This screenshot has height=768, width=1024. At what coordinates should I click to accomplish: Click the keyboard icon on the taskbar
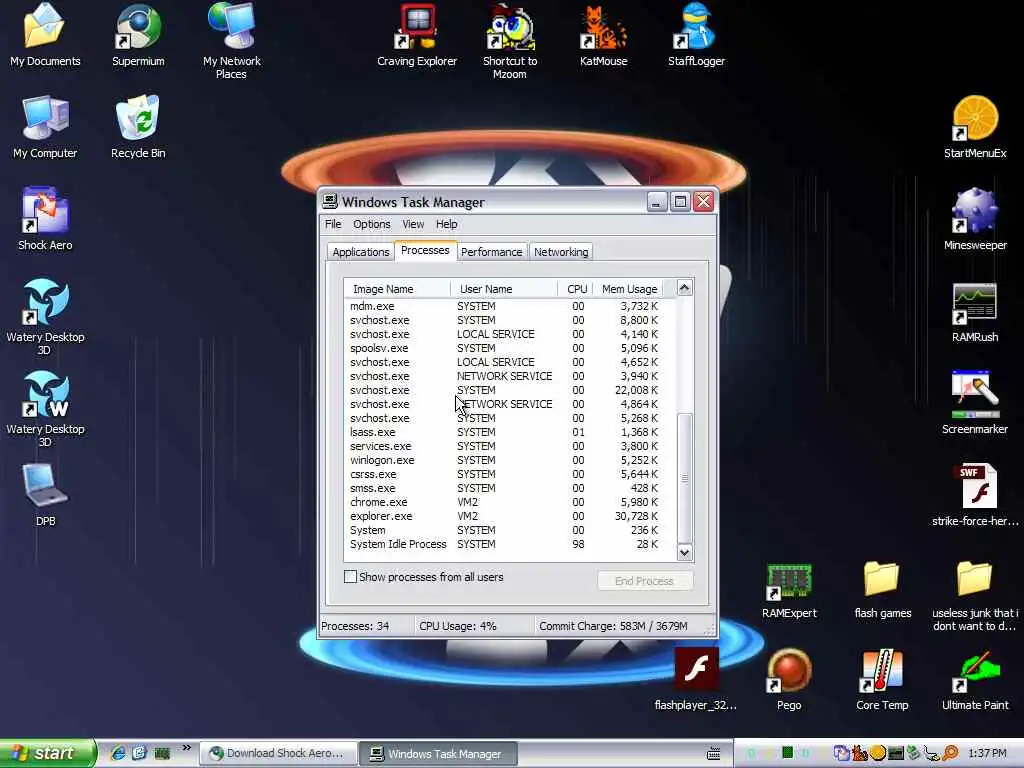point(714,754)
